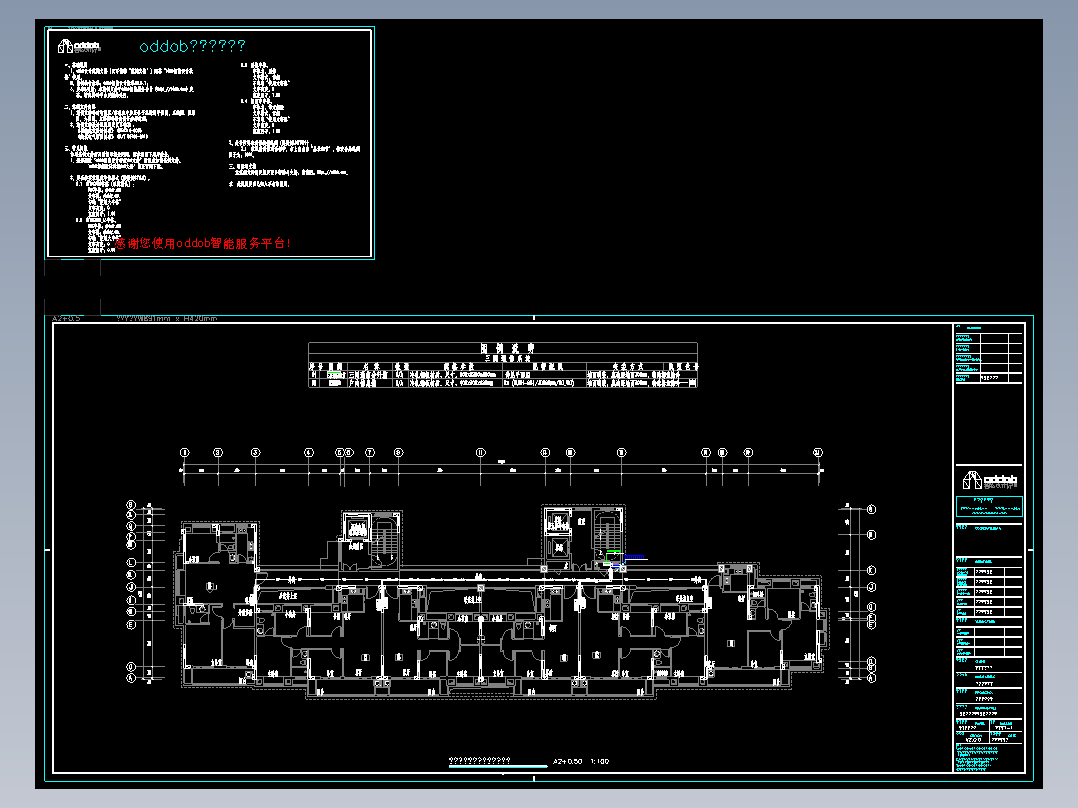This screenshot has height=808, width=1078.
Task: Select the cyan "oddob??????" heading
Action: point(192,46)
